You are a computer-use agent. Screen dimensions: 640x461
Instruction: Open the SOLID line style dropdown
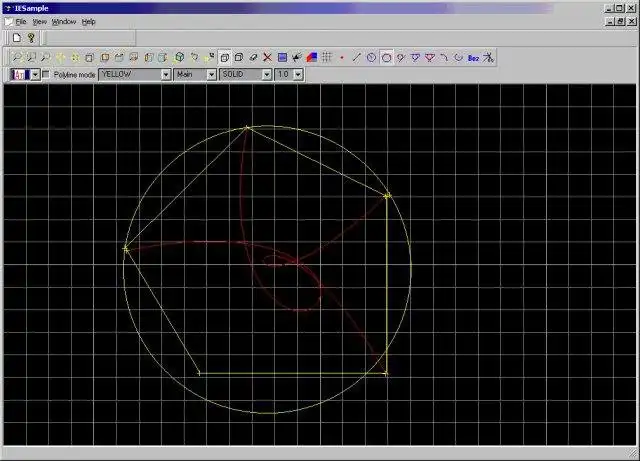(x=267, y=74)
